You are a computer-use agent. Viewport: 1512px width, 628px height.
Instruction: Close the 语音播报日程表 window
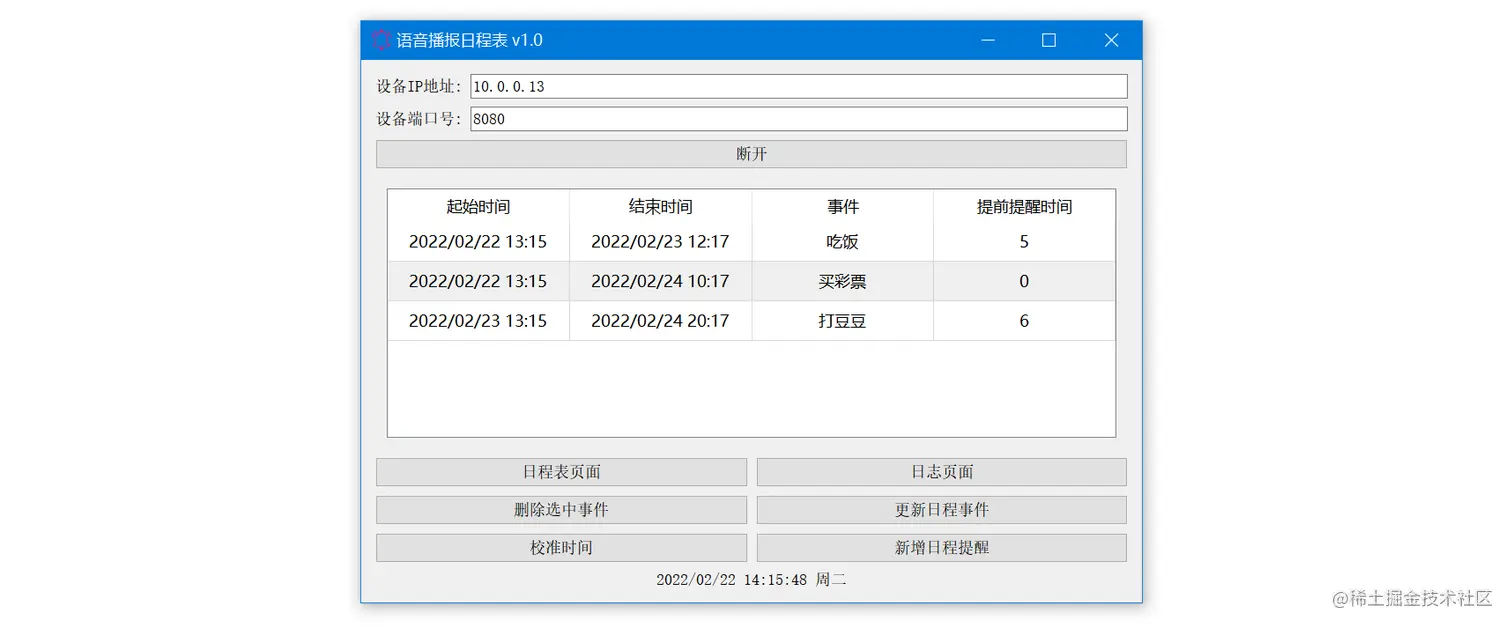[x=1111, y=40]
